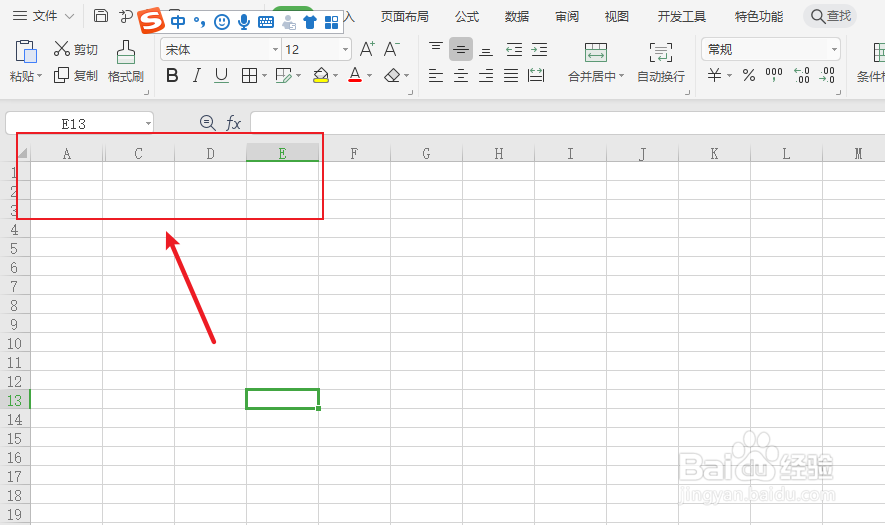The height and width of the screenshot is (525, 885).
Task: Click Merge and Center icon
Action: click(595, 52)
